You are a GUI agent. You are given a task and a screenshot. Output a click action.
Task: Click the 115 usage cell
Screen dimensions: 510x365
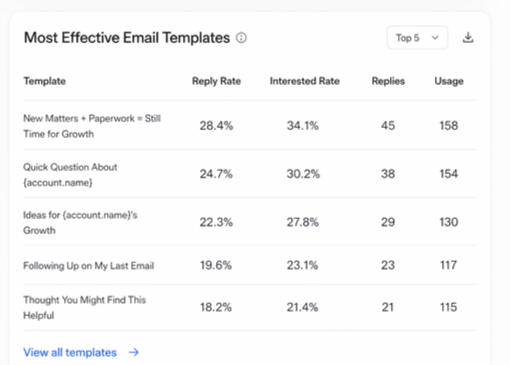pos(448,307)
